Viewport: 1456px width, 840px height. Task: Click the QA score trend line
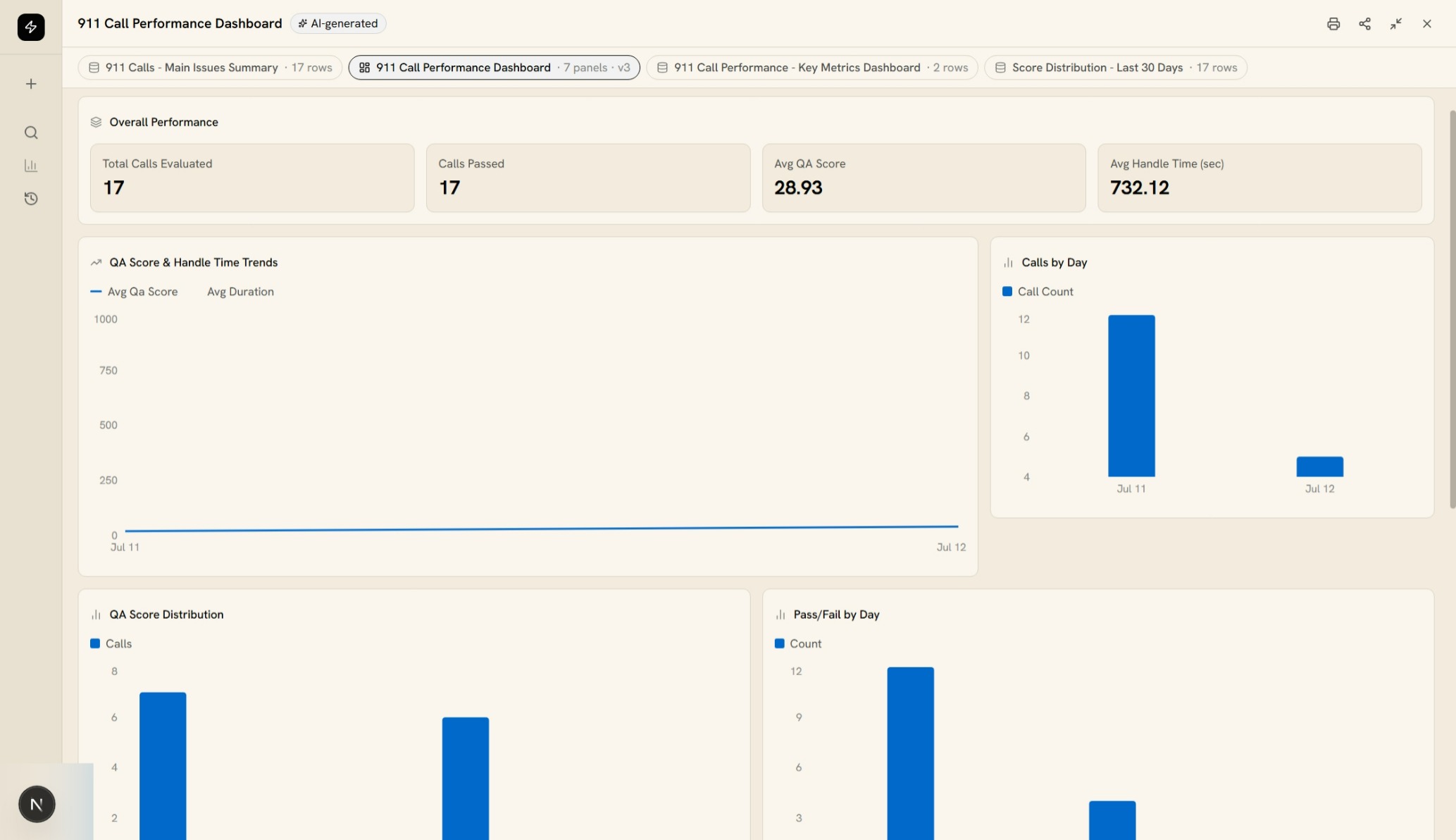541,529
